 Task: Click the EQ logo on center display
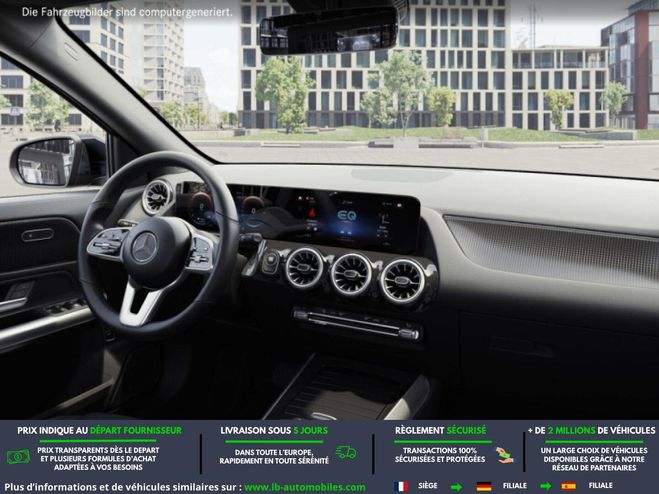[347, 216]
